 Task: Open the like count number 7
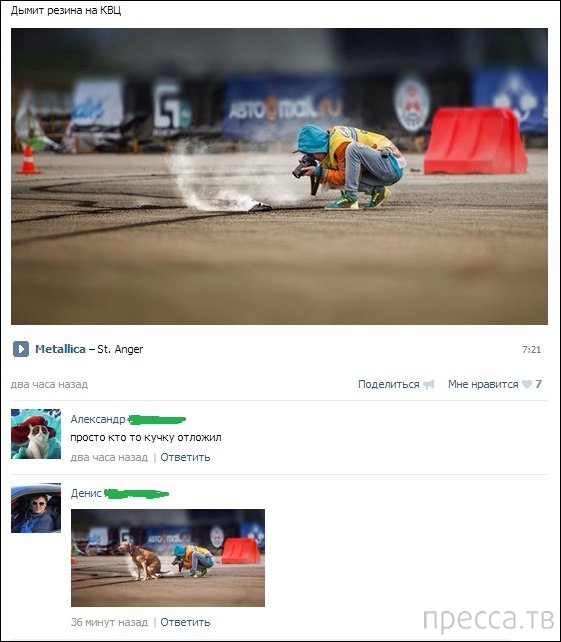pos(538,384)
